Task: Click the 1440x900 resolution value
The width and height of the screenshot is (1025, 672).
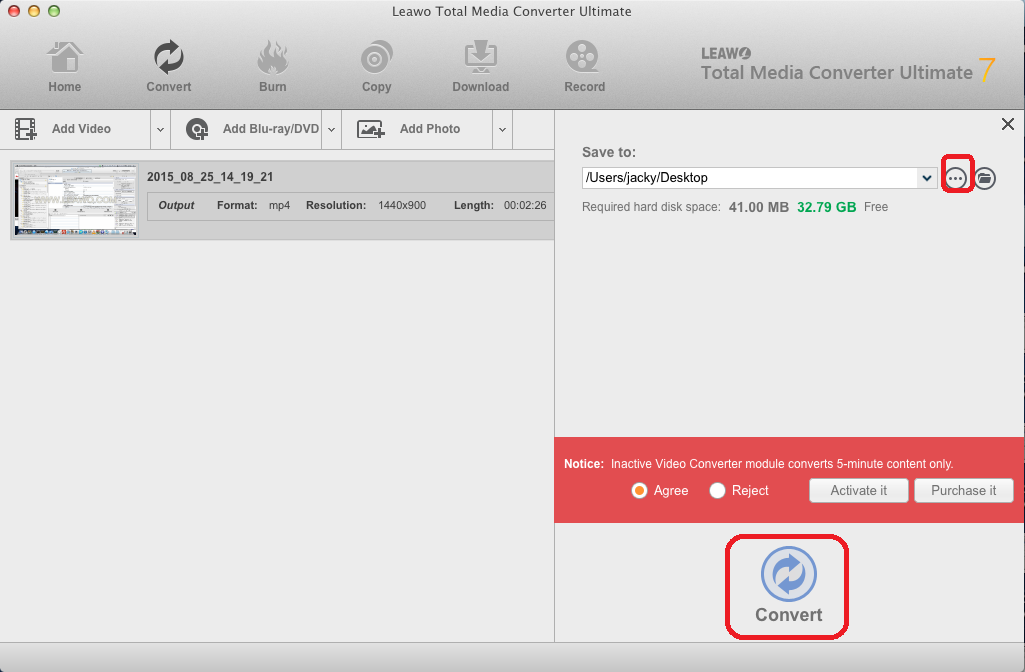Action: (402, 205)
